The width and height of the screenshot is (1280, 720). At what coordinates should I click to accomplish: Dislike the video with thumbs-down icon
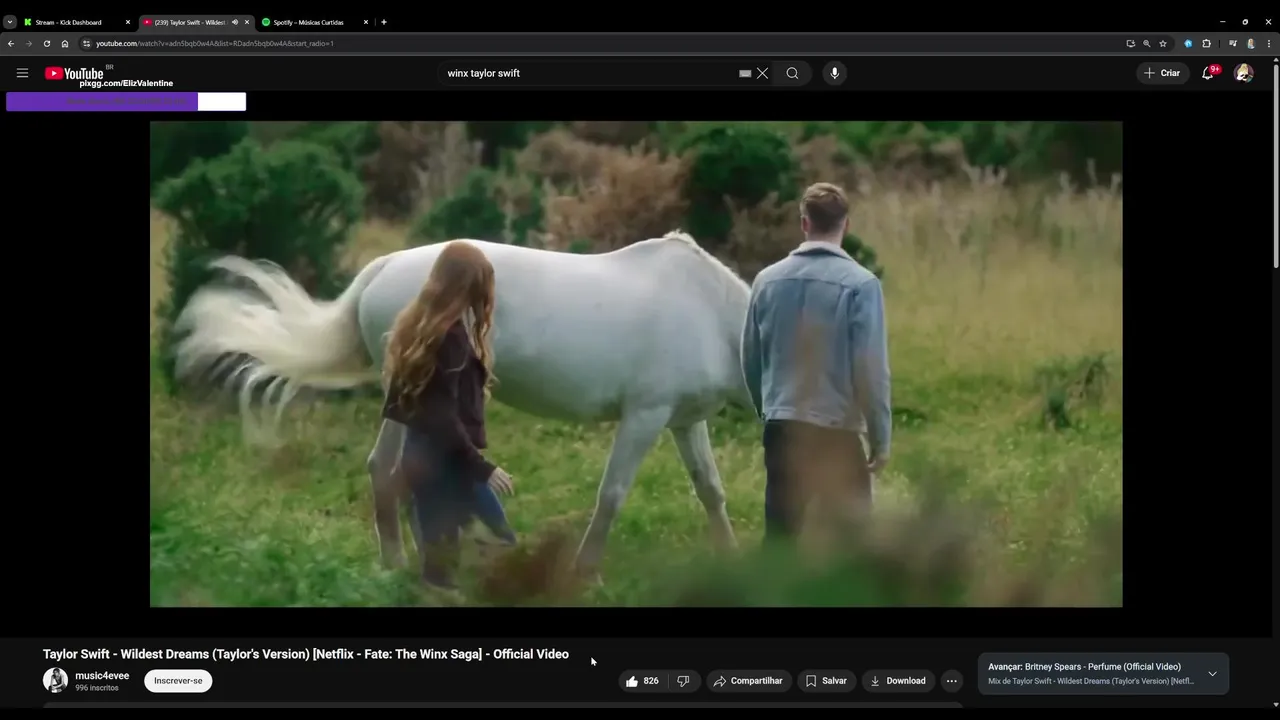click(683, 681)
